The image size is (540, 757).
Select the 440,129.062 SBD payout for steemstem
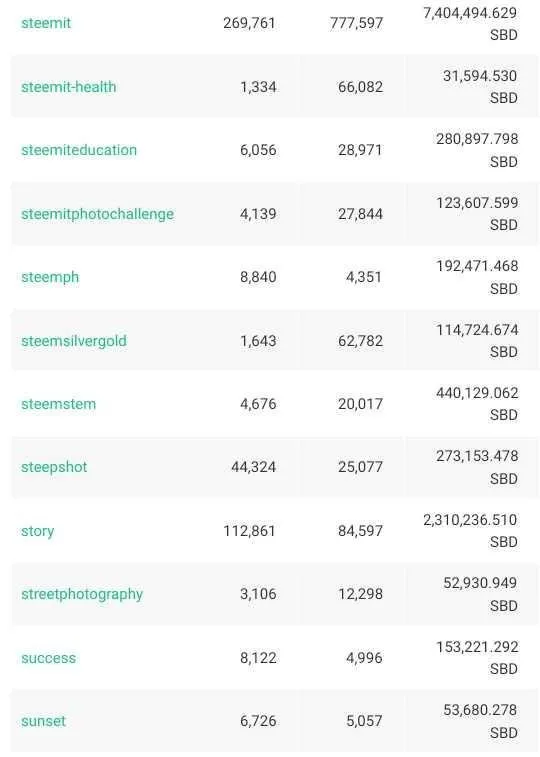tap(477, 404)
